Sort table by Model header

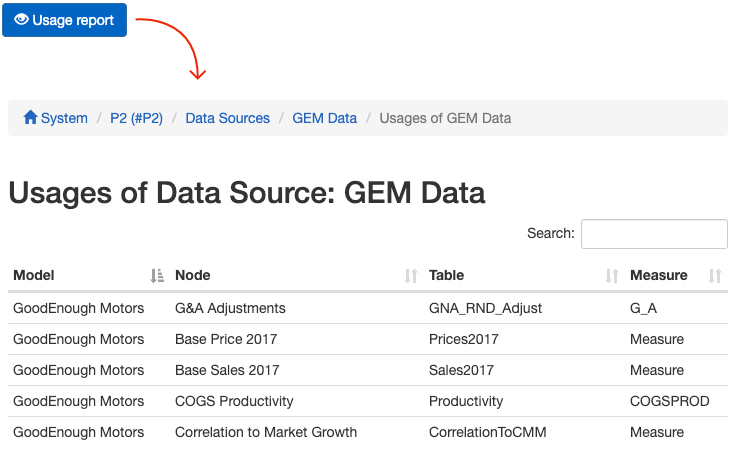(34, 275)
